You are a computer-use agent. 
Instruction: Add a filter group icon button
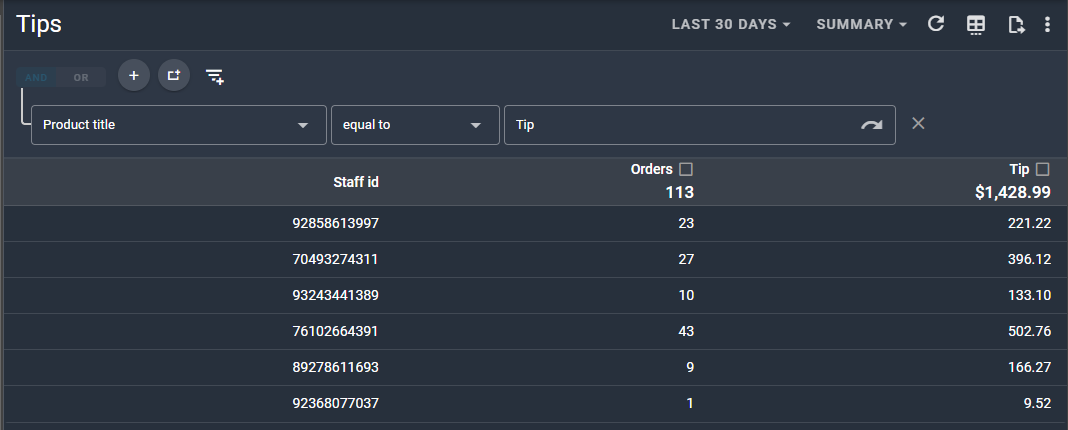174,76
